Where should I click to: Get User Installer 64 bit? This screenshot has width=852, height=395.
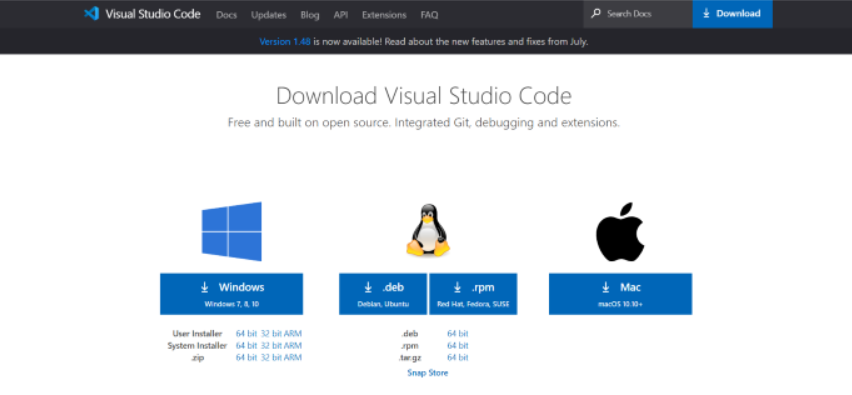pyautogui.click(x=246, y=333)
